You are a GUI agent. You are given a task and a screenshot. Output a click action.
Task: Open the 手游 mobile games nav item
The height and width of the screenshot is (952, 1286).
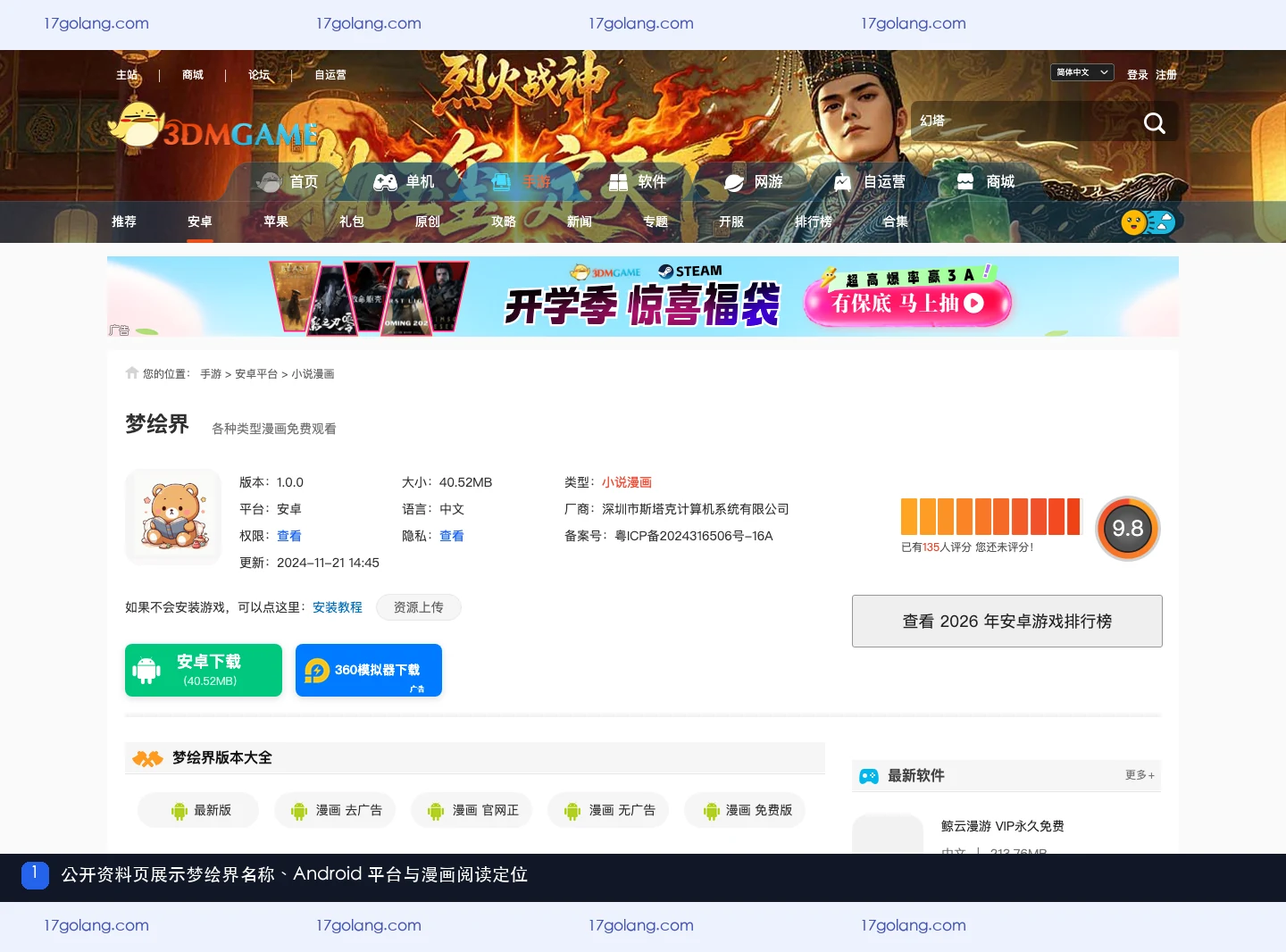pos(522,182)
